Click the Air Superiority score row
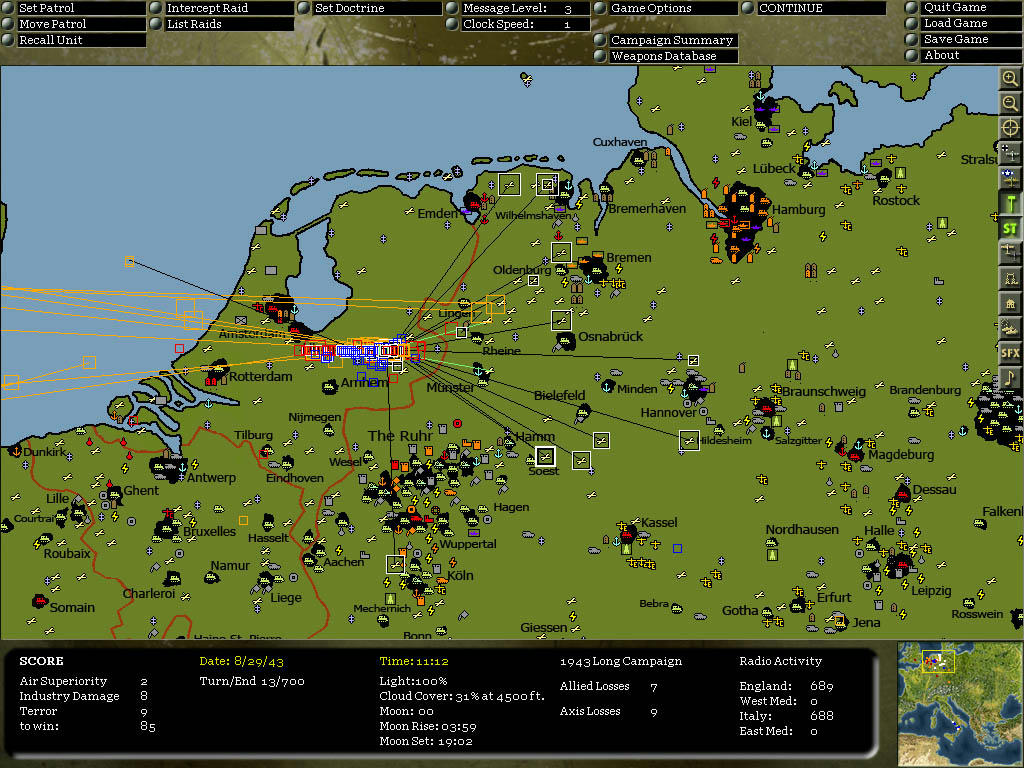Image resolution: width=1024 pixels, height=768 pixels. 84,681
